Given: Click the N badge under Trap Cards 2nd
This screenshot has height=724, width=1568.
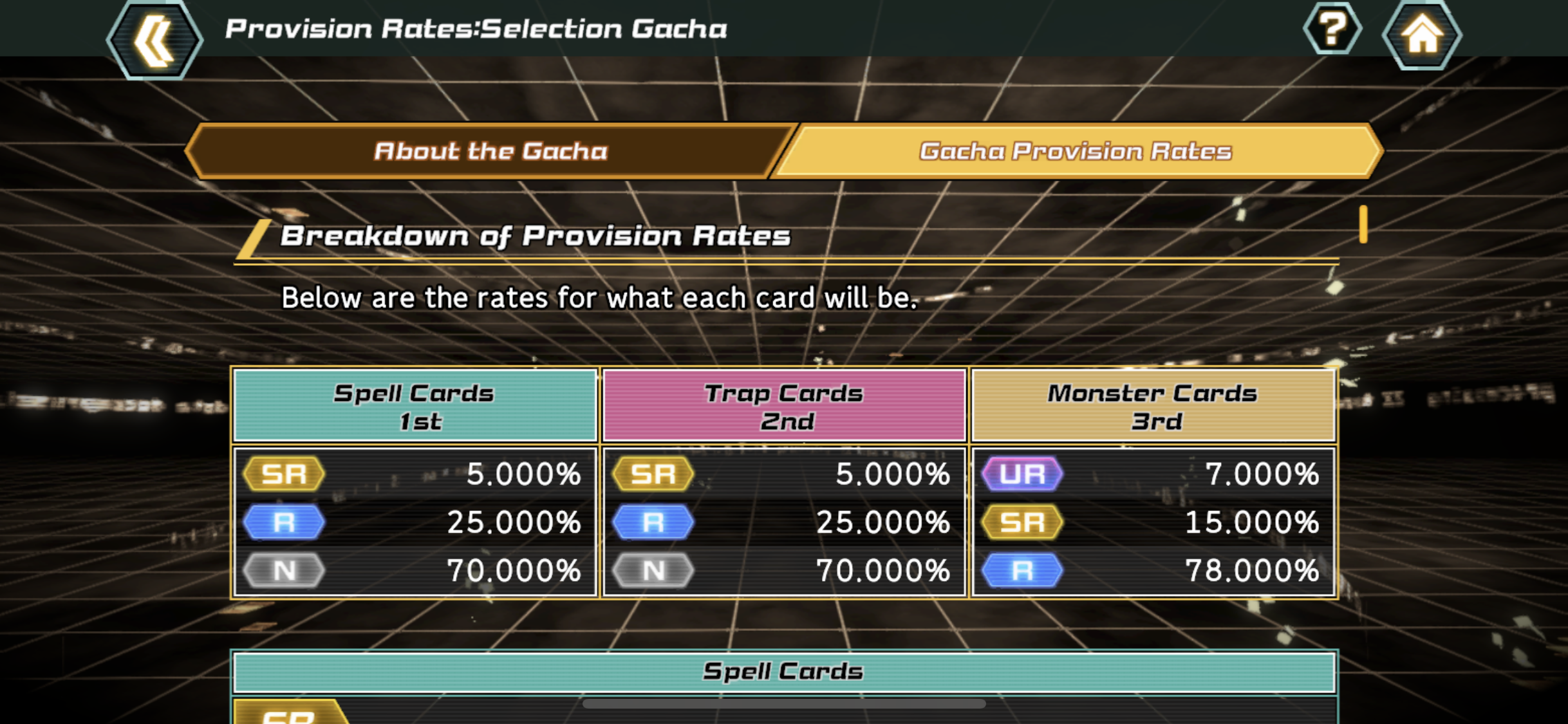Looking at the screenshot, I should 653,571.
